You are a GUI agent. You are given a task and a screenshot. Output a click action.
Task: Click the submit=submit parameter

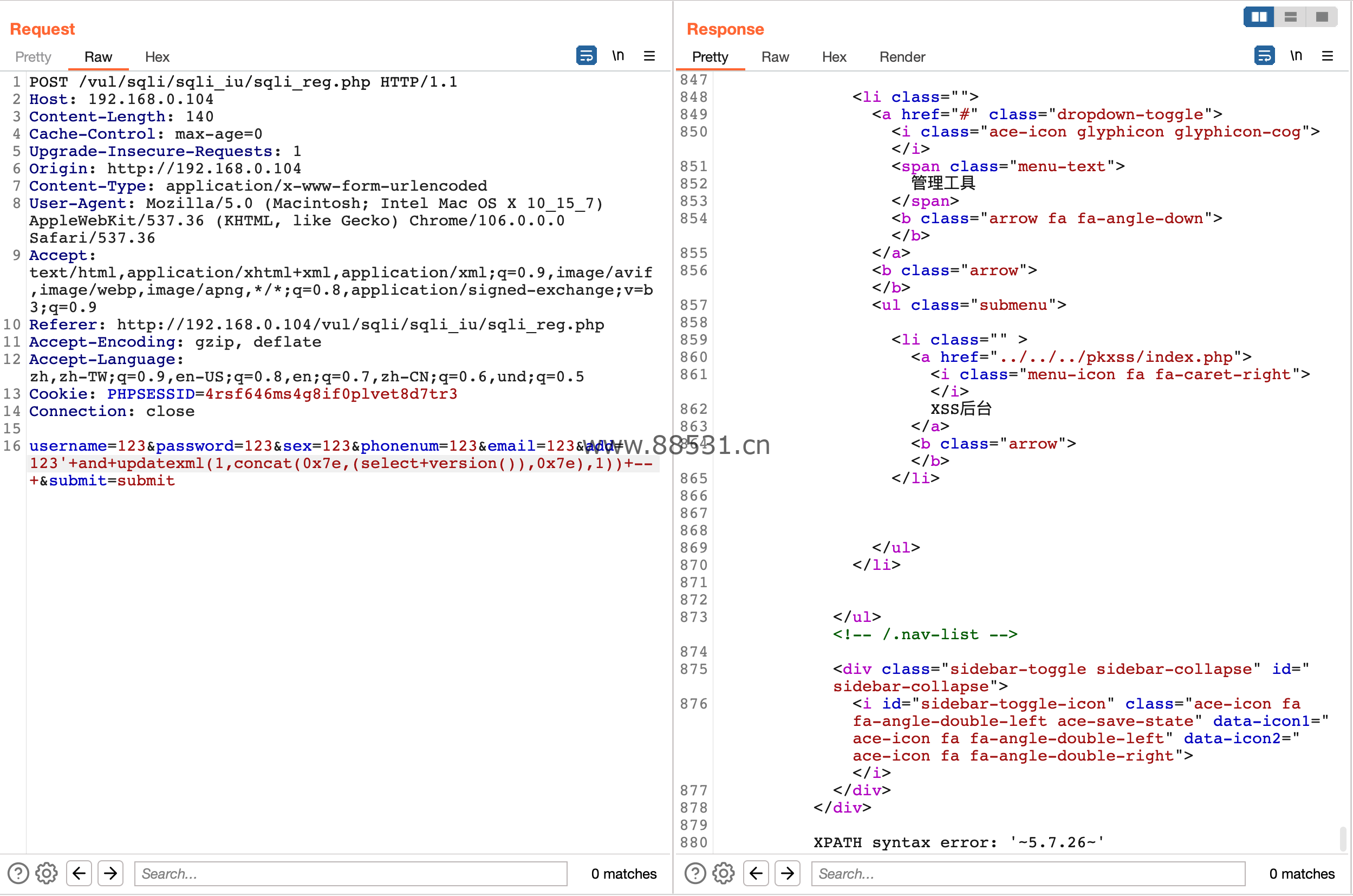[112, 481]
